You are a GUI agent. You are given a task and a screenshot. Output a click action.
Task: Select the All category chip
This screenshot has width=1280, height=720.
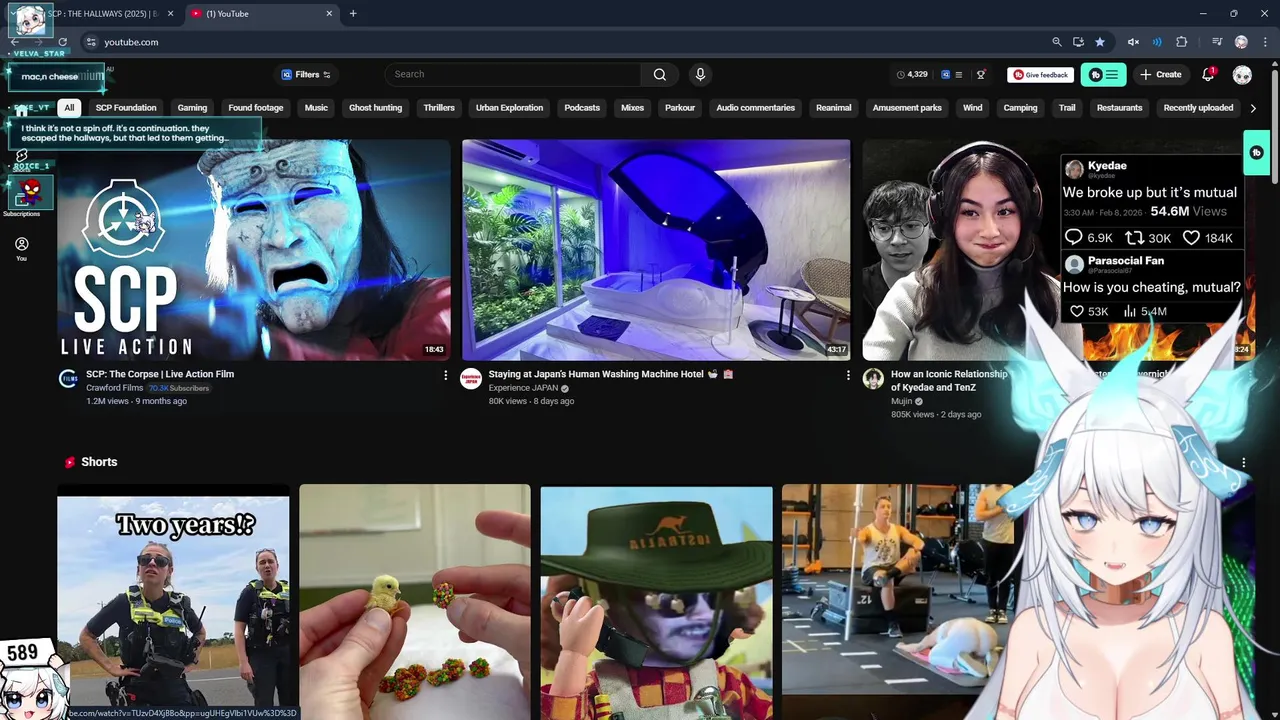coord(69,108)
